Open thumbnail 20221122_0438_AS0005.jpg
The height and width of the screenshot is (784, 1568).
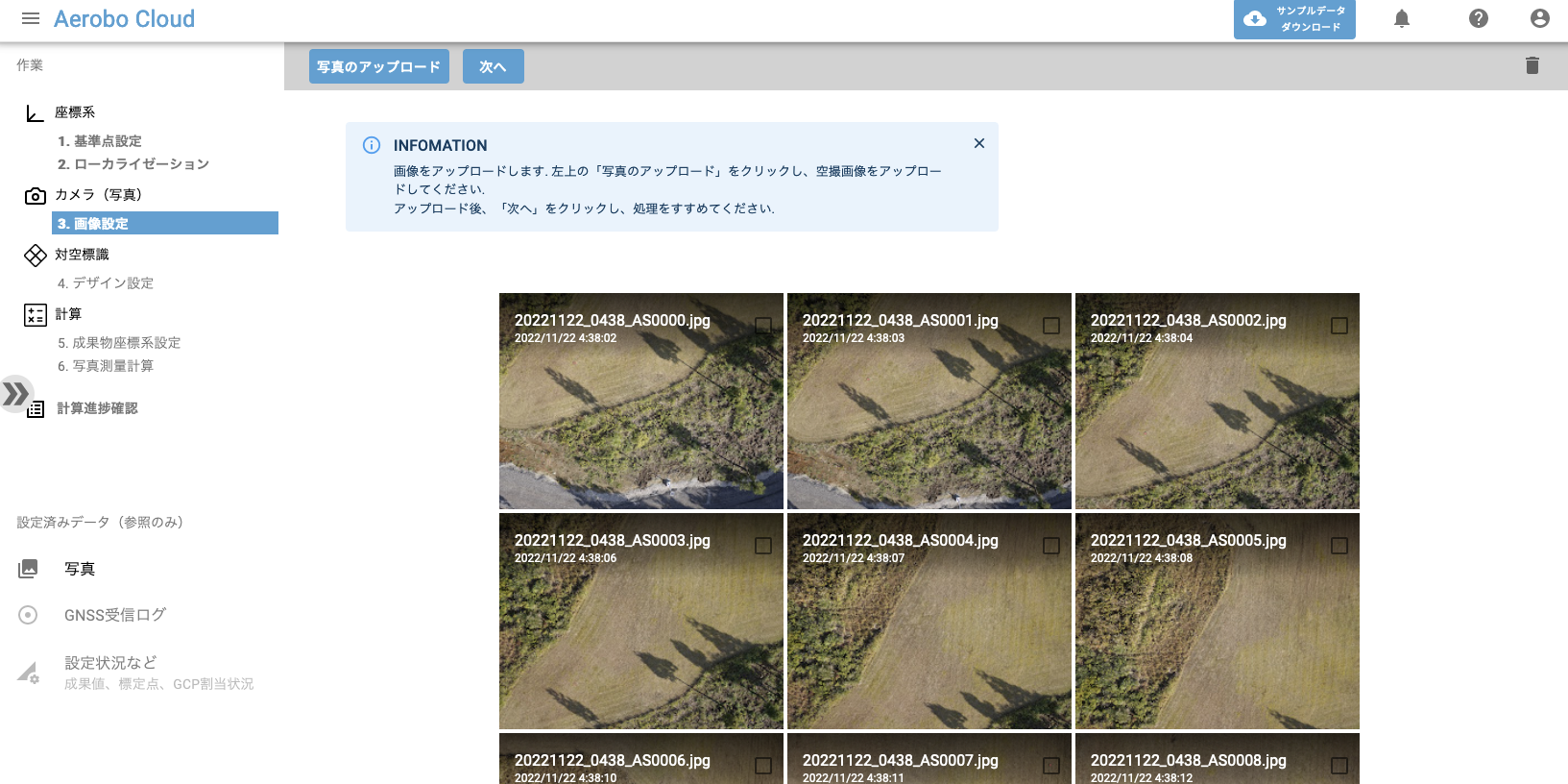[1218, 621]
